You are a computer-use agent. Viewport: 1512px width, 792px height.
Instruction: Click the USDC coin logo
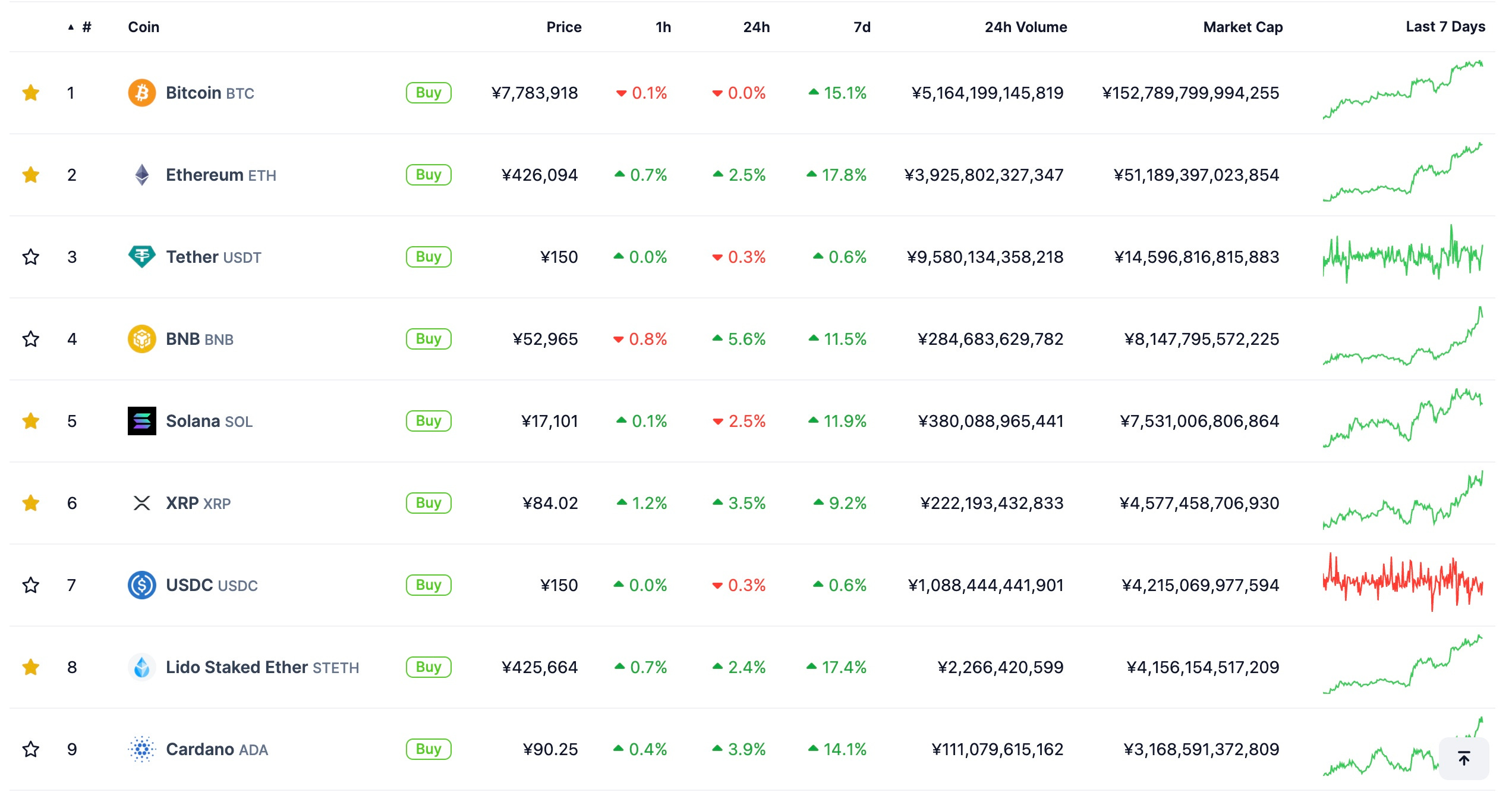coord(142,585)
